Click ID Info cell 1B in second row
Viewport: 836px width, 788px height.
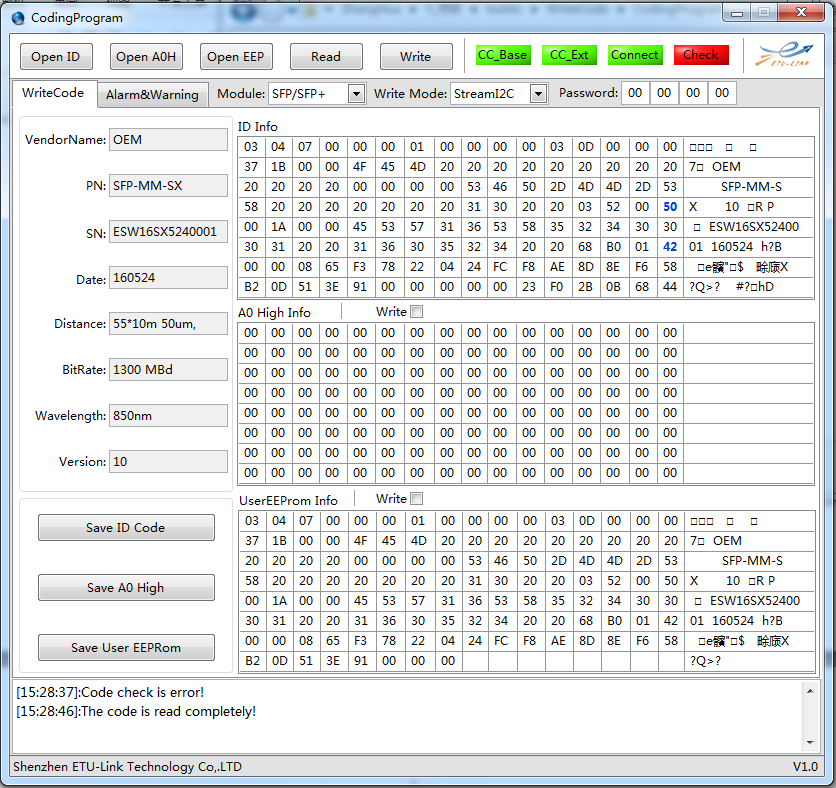278,167
